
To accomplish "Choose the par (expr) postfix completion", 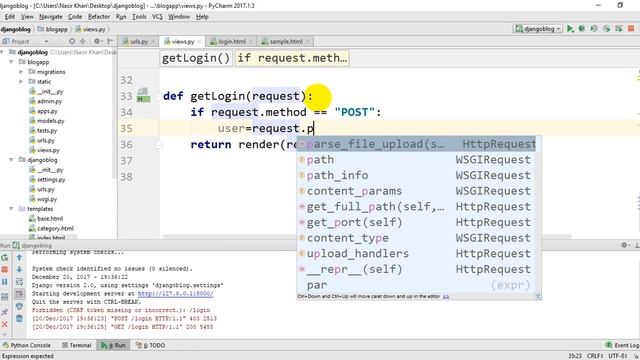I will pyautogui.click(x=416, y=285).
